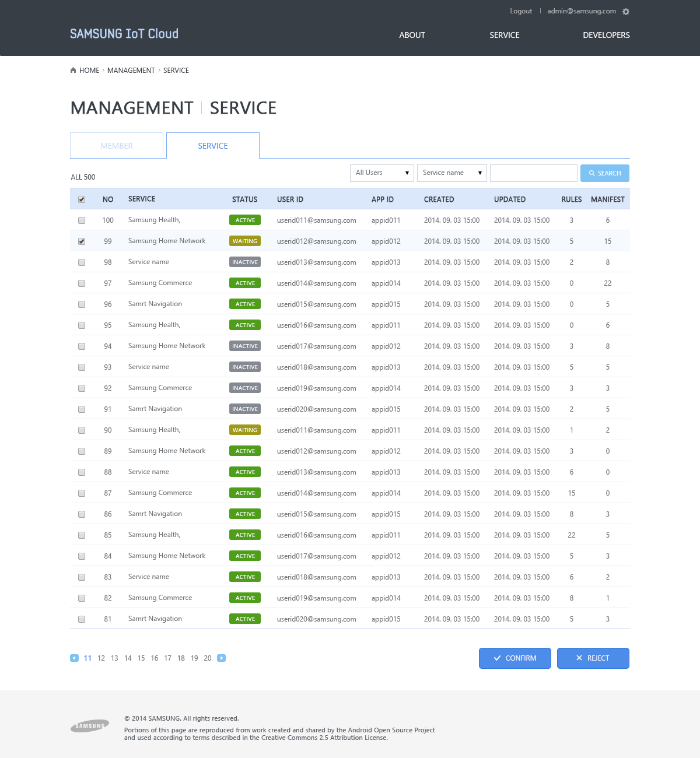Click the search text input field
700x758 pixels.
click(534, 173)
